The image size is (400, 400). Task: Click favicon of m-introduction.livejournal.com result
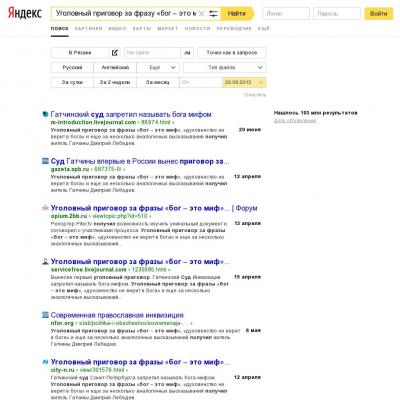(x=45, y=114)
